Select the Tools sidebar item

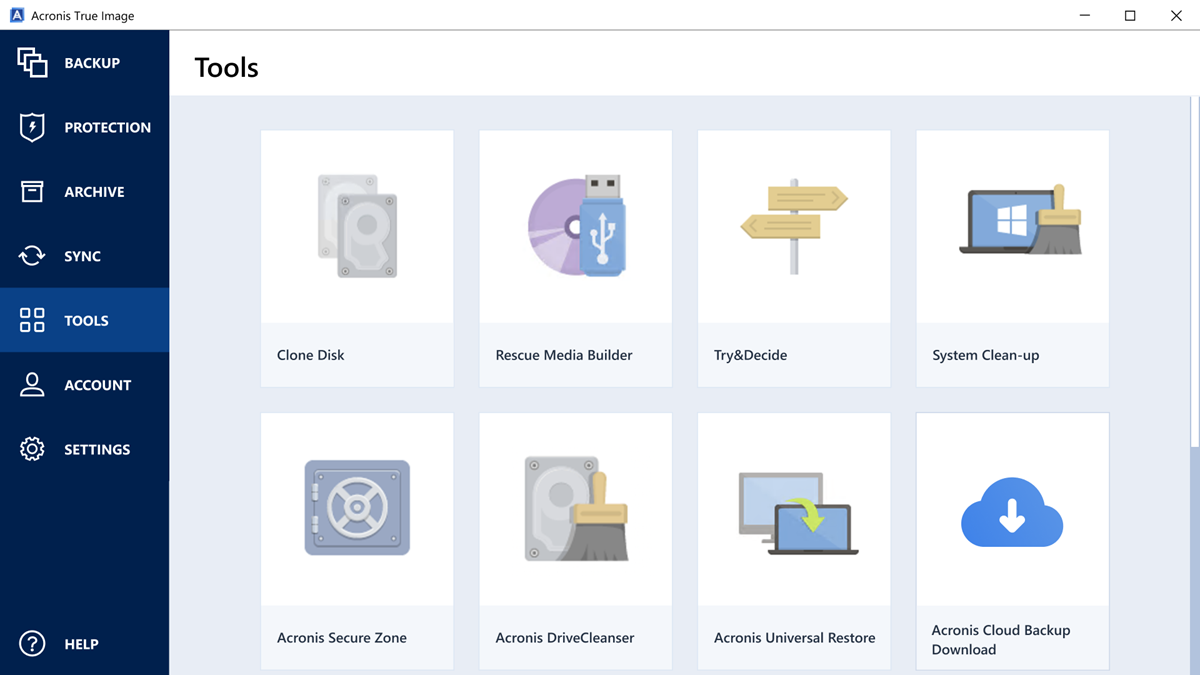pos(85,321)
